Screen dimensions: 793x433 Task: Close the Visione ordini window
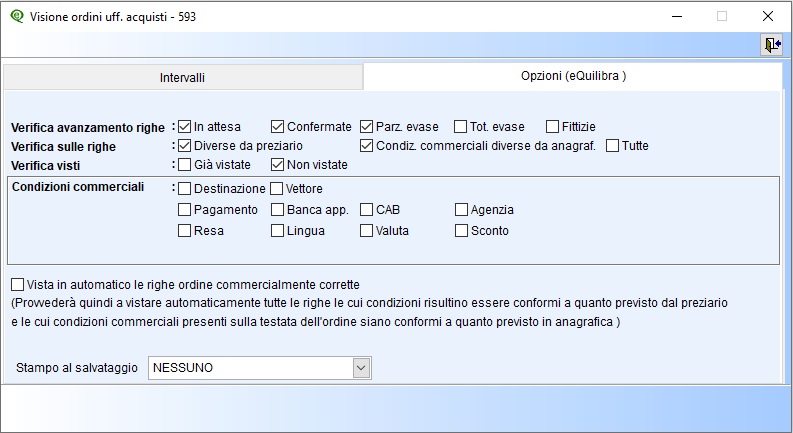(x=768, y=16)
